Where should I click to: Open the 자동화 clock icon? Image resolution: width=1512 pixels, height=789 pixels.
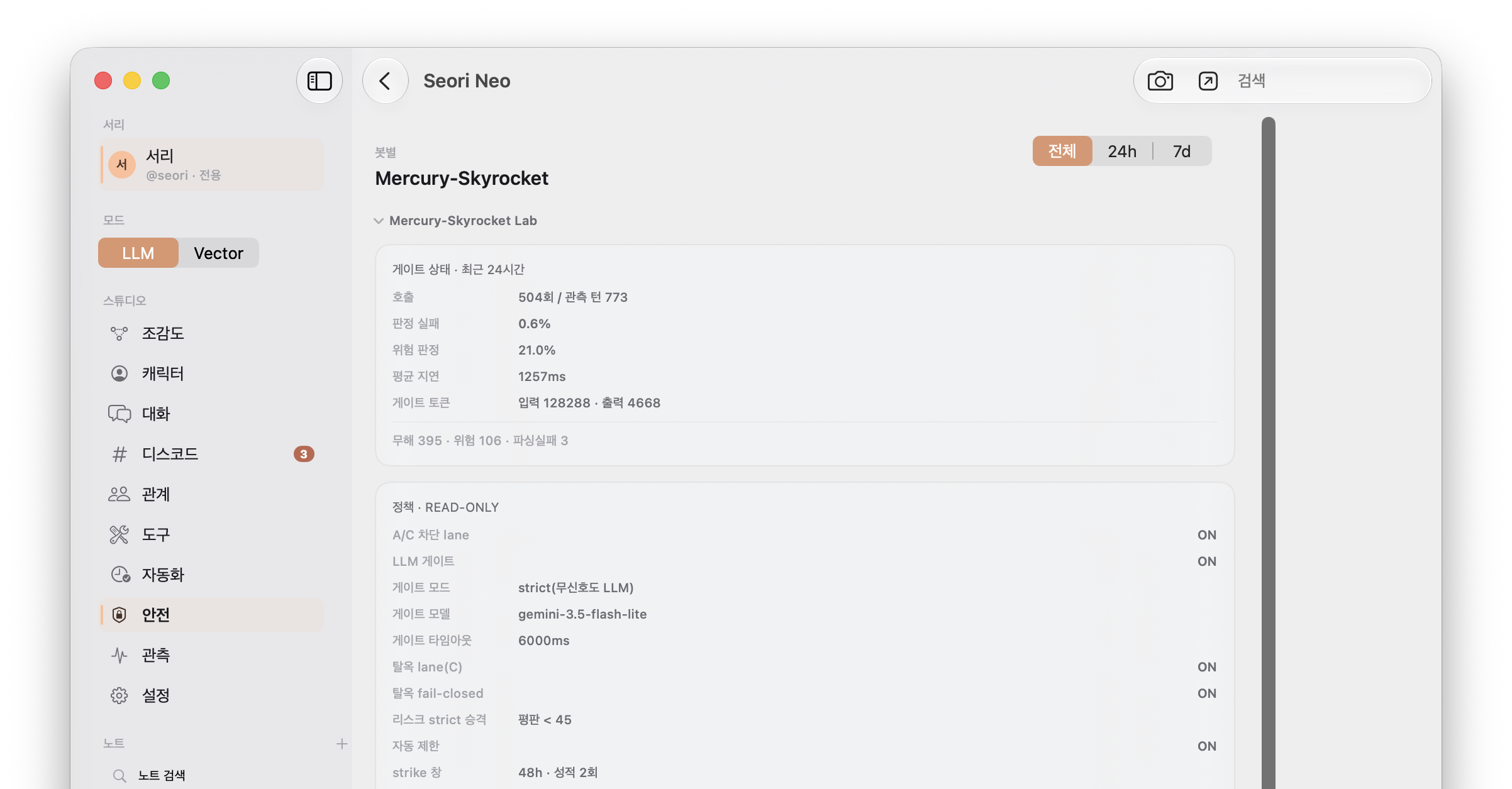point(120,575)
